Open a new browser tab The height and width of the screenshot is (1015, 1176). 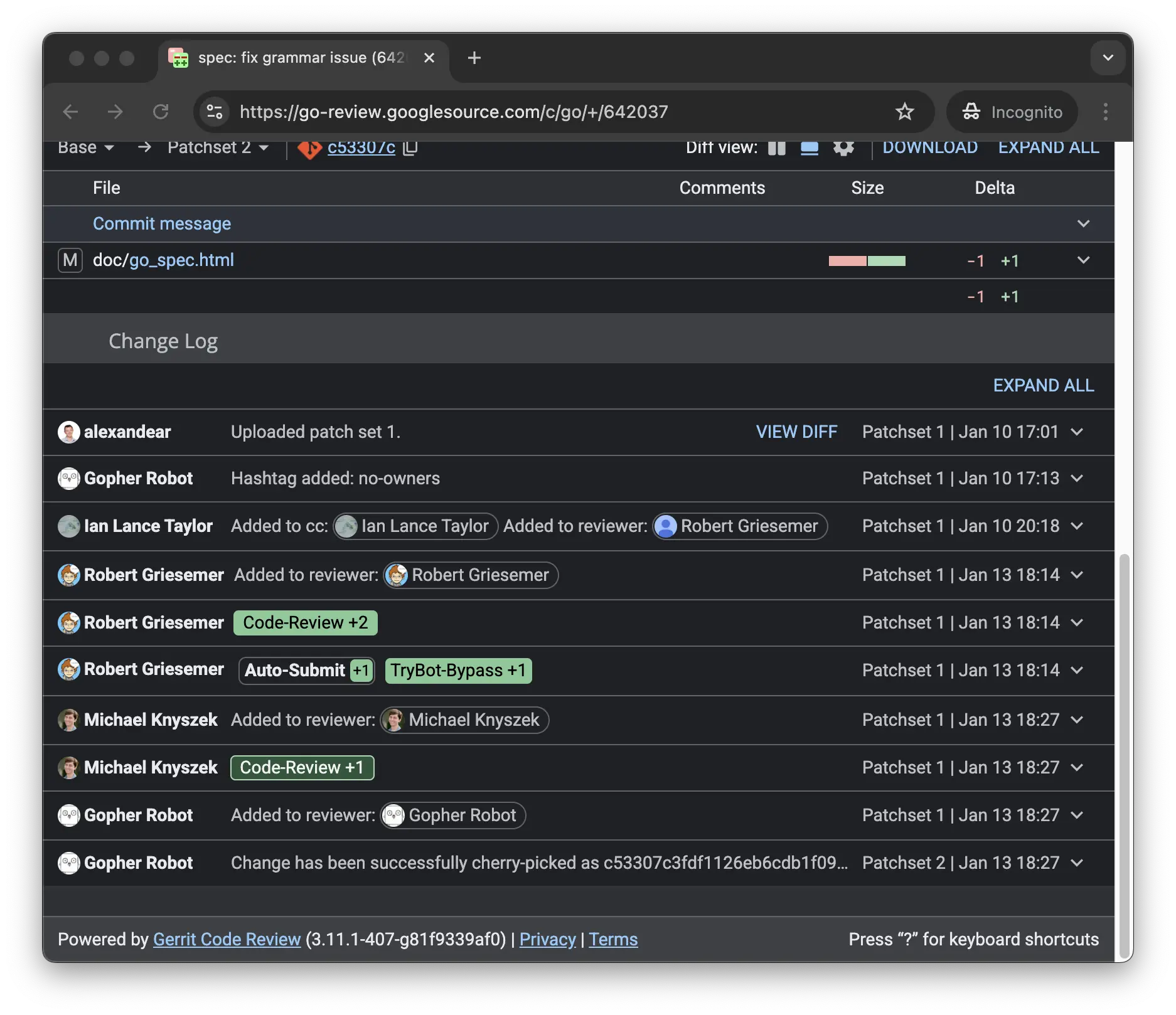[474, 58]
